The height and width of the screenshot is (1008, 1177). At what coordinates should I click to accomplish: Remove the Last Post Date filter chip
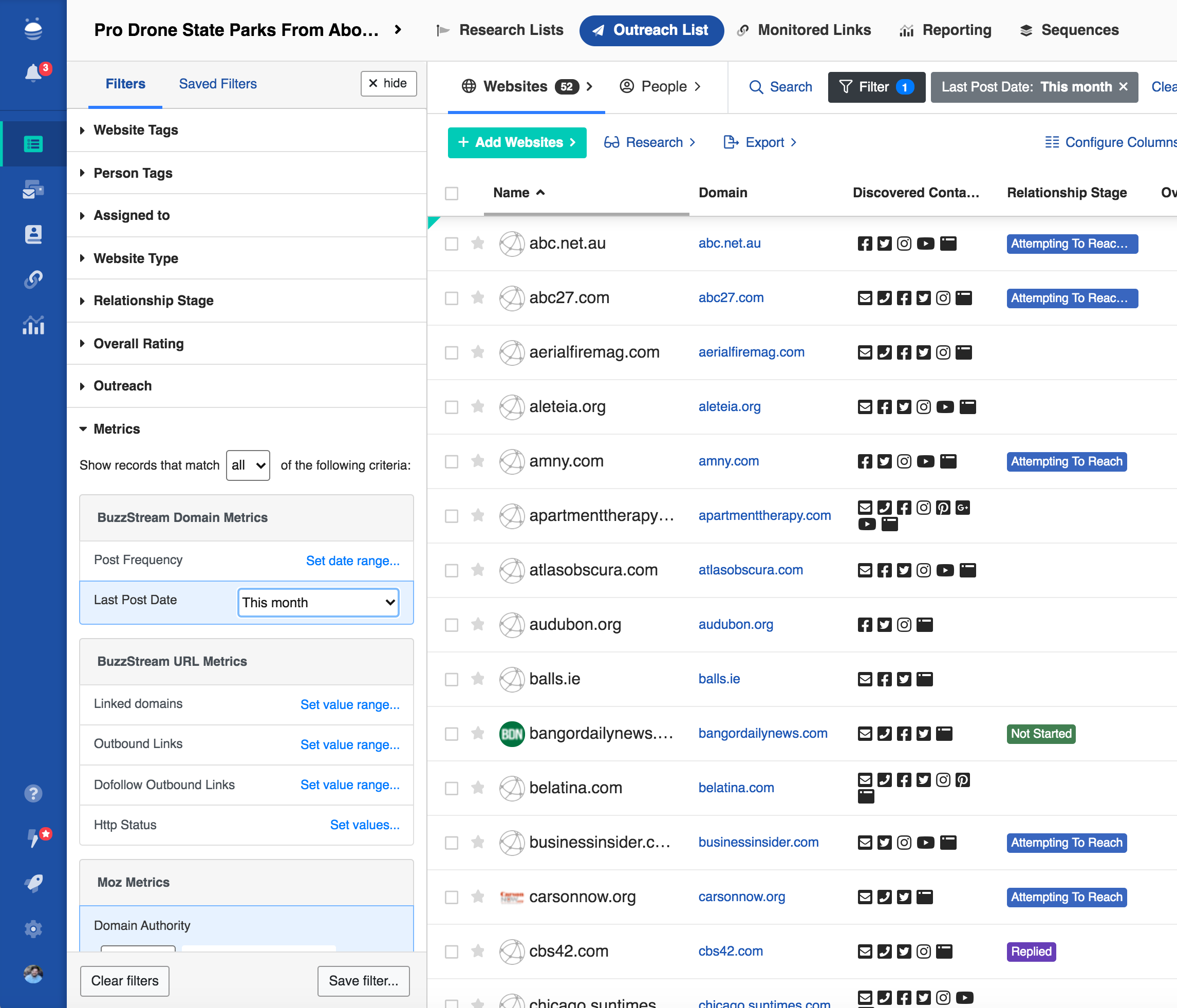pyautogui.click(x=1123, y=87)
